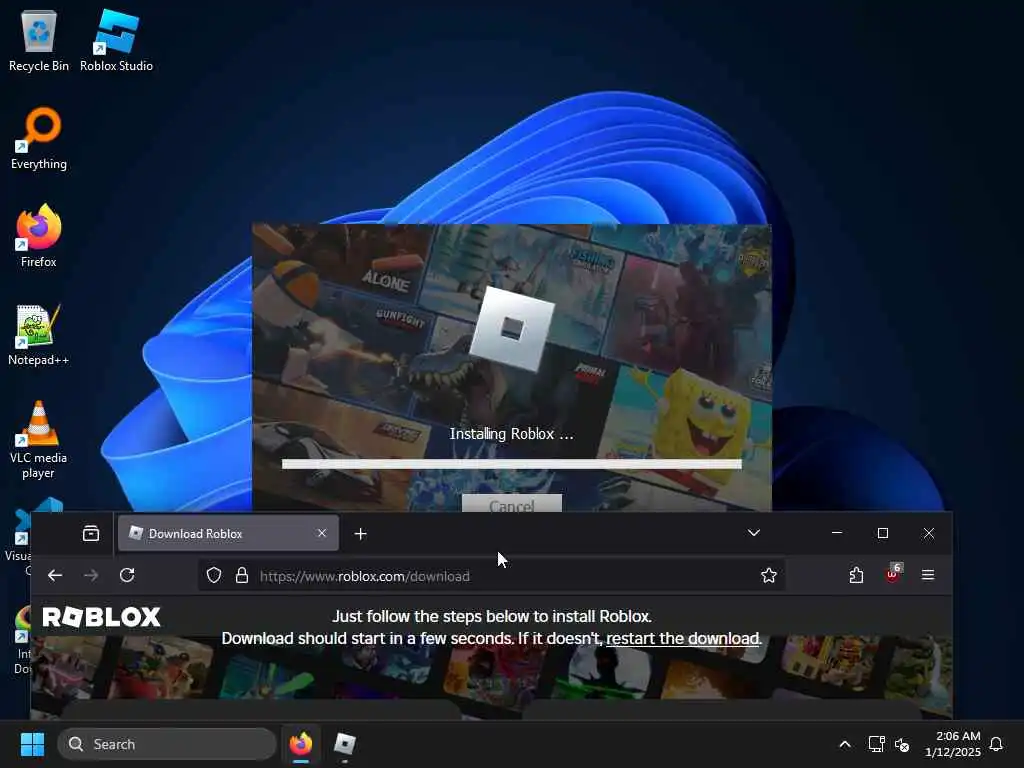Launch Firefox from the desktop shortcut
1024x768 pixels.
(x=39, y=236)
